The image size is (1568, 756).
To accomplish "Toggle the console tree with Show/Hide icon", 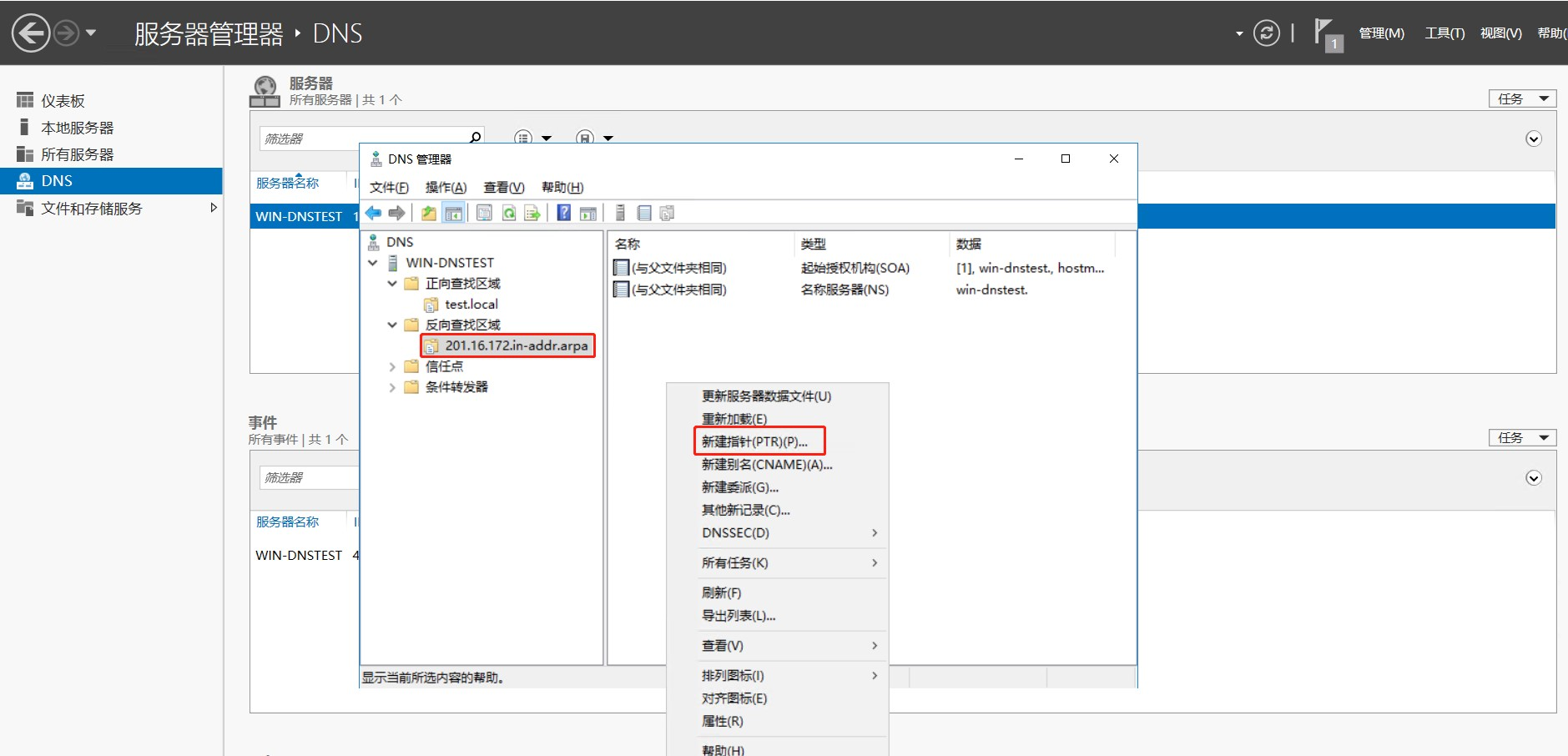I will [x=454, y=213].
